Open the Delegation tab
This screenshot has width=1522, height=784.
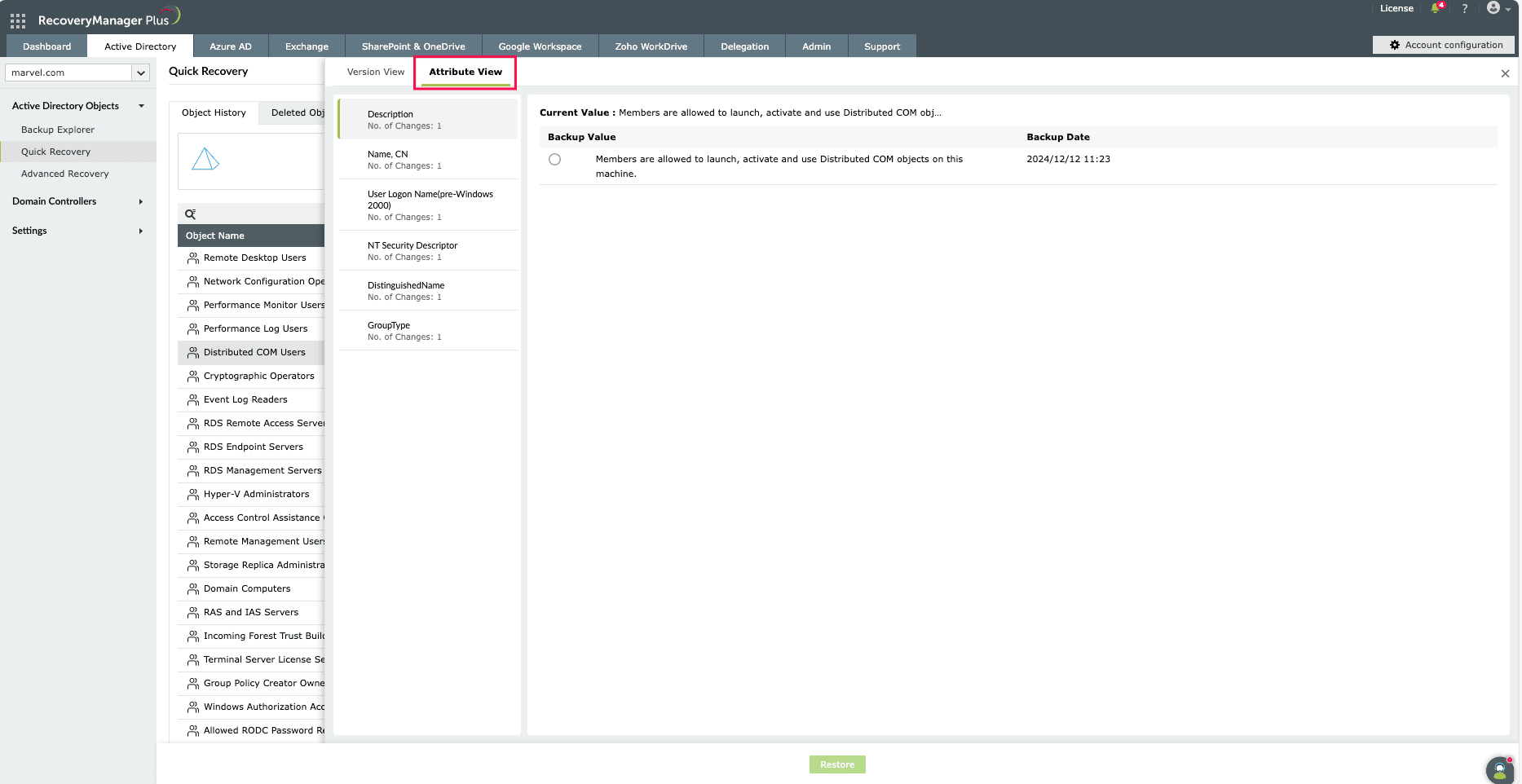(x=745, y=46)
